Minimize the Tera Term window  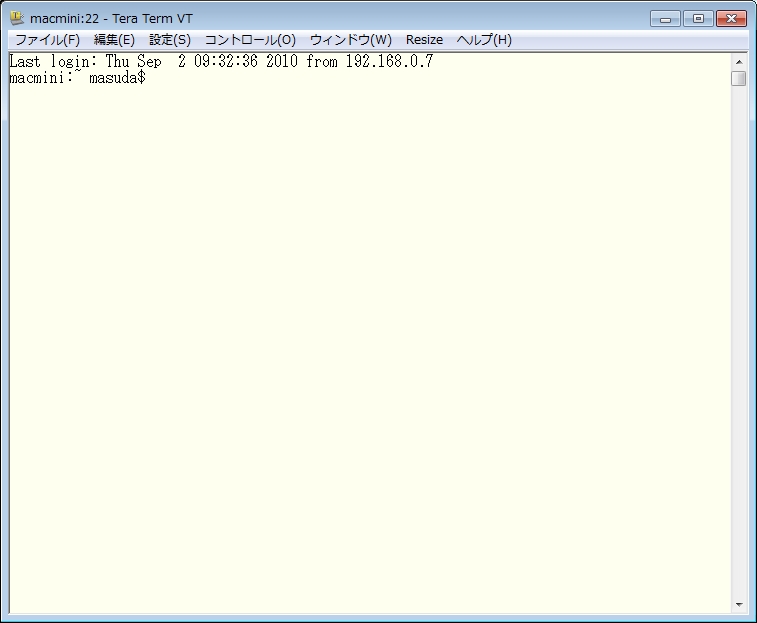(x=665, y=18)
